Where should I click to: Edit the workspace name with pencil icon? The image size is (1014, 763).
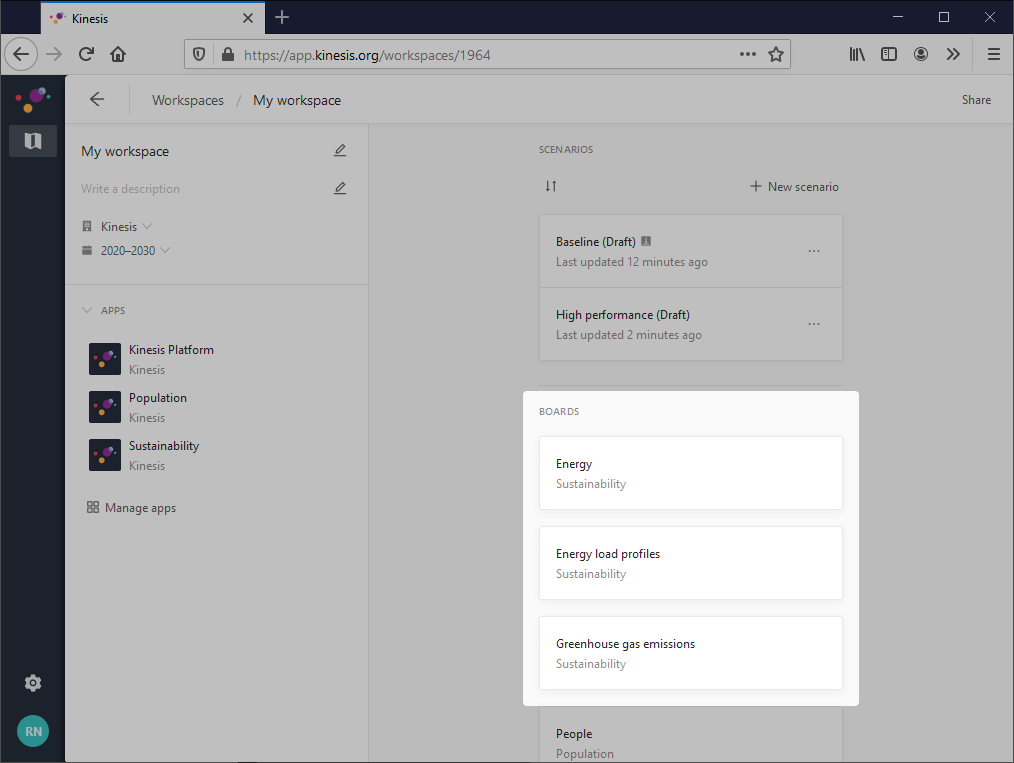[340, 150]
